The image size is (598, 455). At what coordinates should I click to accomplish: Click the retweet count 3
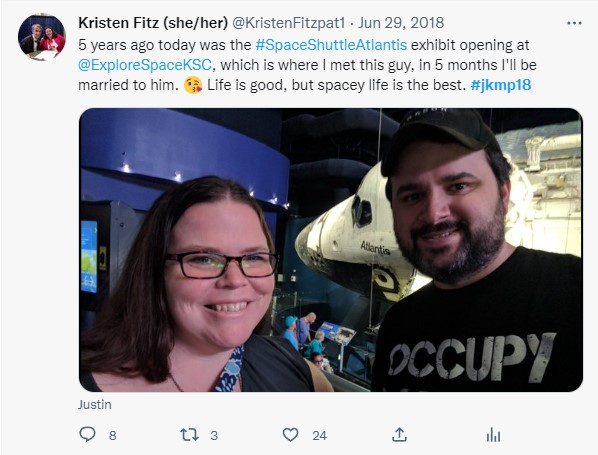tap(214, 435)
